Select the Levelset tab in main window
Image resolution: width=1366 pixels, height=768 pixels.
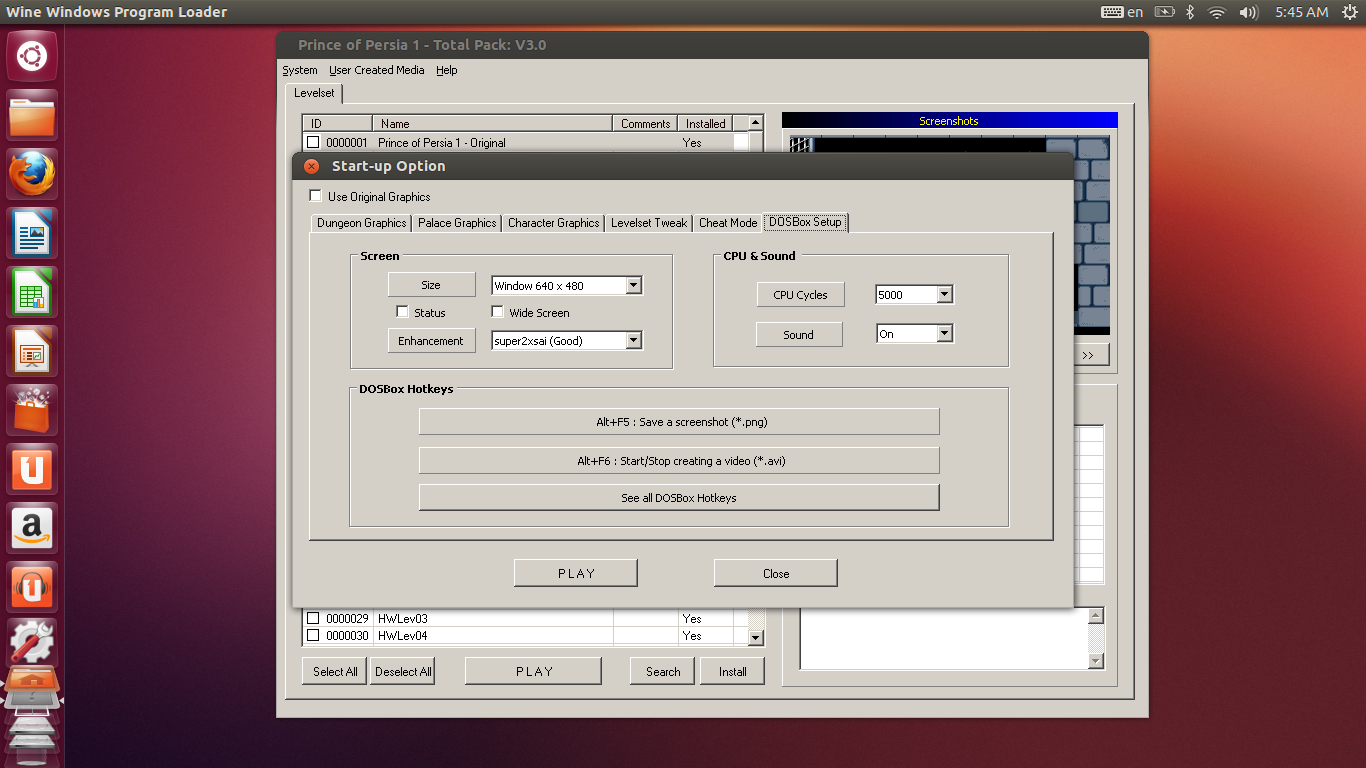[x=315, y=93]
